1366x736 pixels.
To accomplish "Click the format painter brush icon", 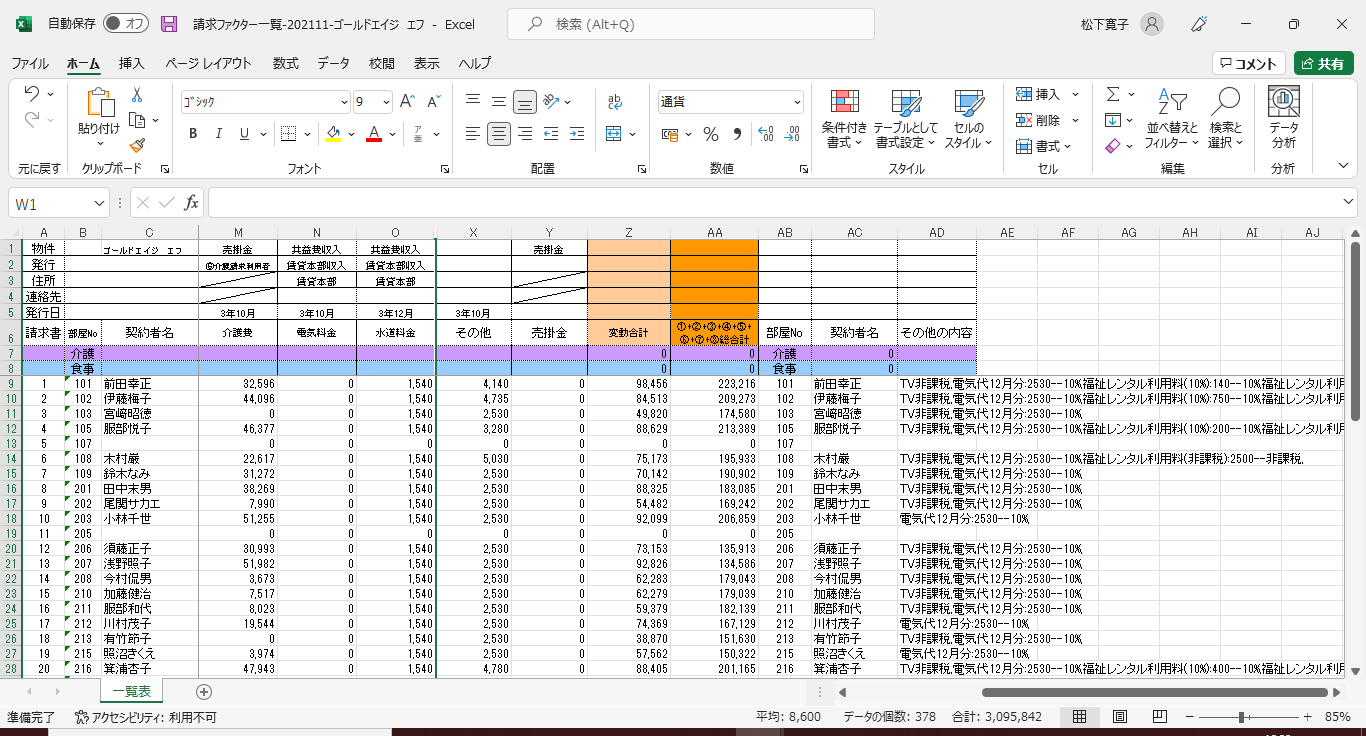I will click(138, 146).
